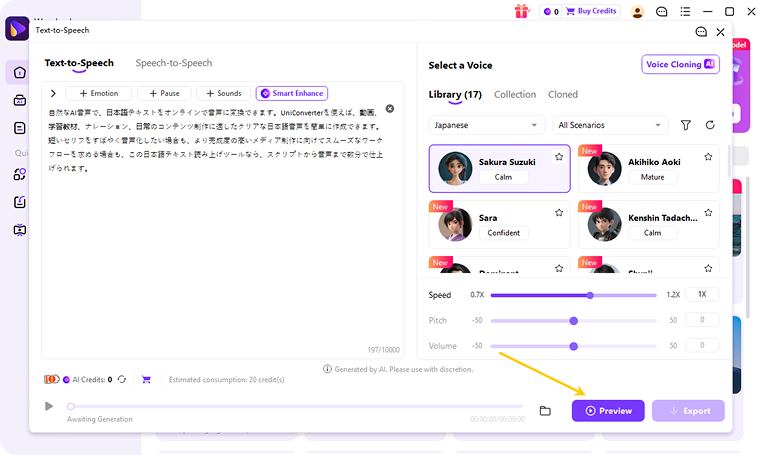Open the Japanese language dropdown

486,125
